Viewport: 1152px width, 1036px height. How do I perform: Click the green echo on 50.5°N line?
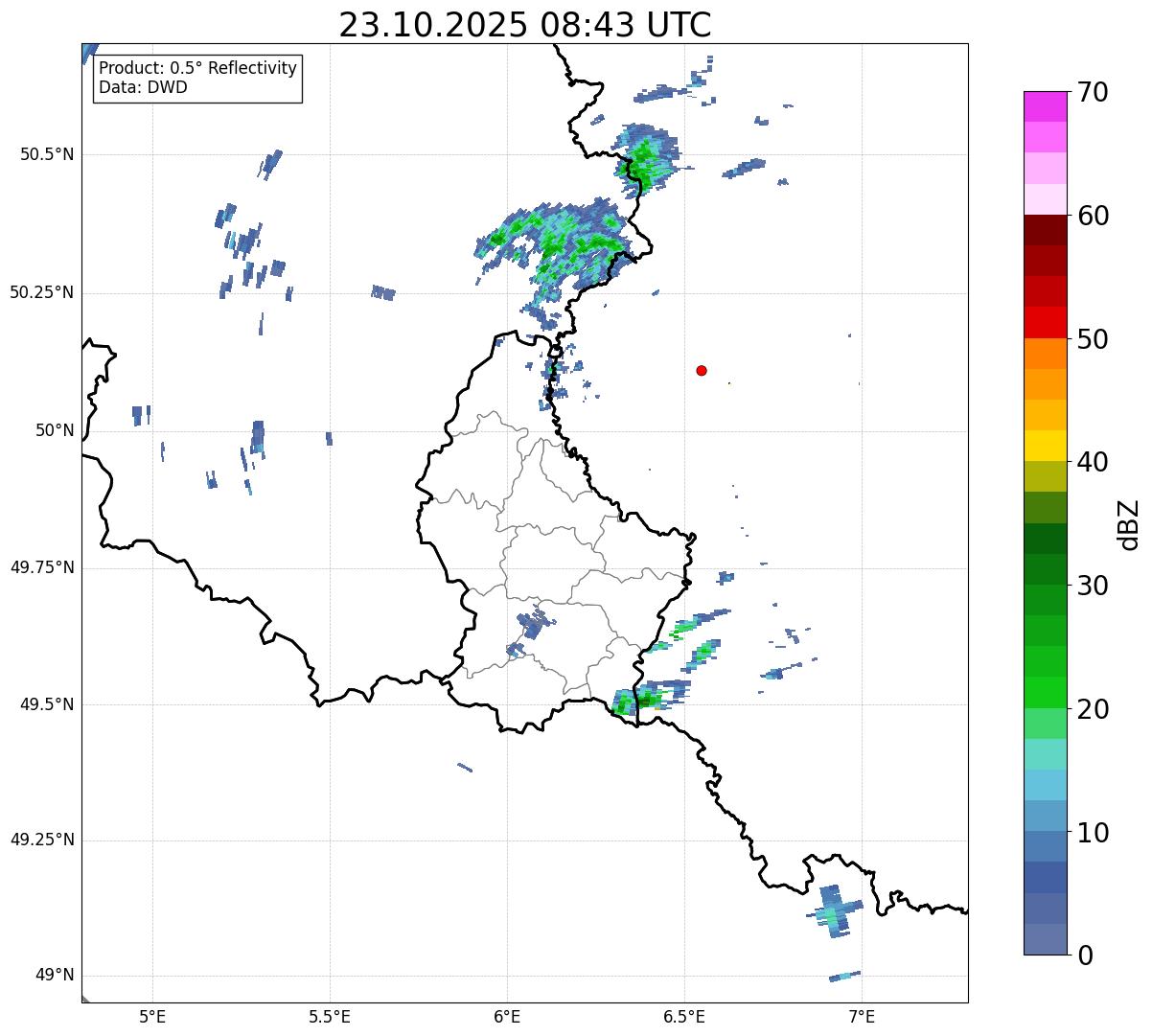click(x=648, y=159)
